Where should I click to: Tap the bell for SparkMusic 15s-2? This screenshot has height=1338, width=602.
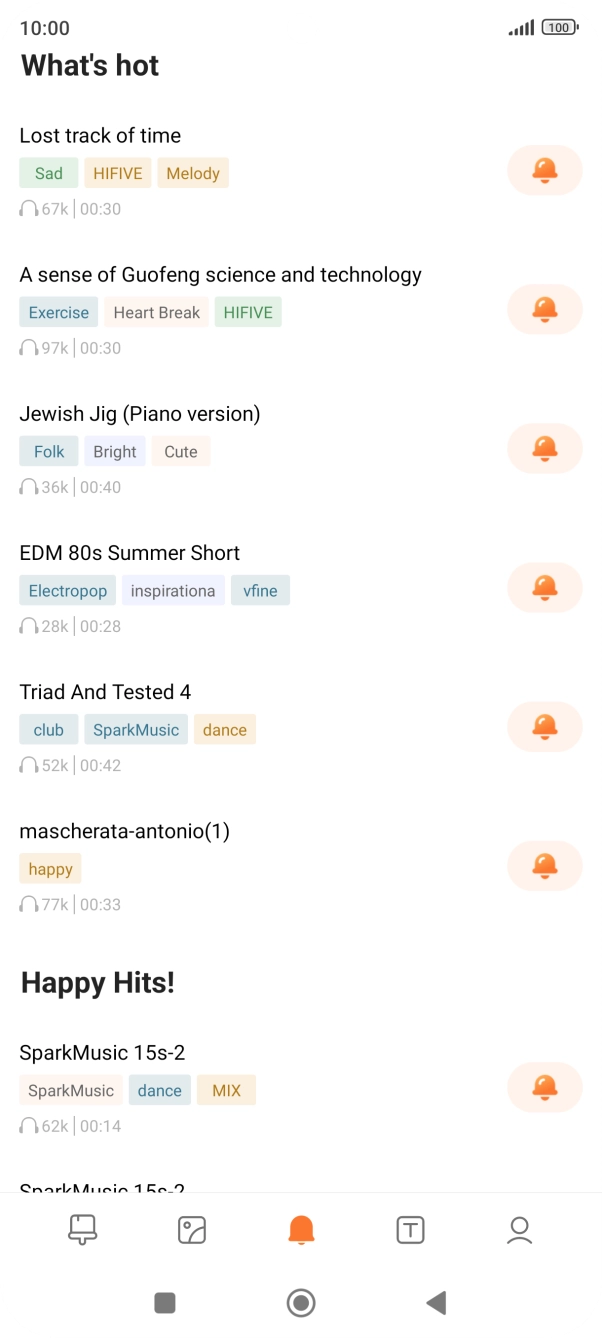[544, 1087]
